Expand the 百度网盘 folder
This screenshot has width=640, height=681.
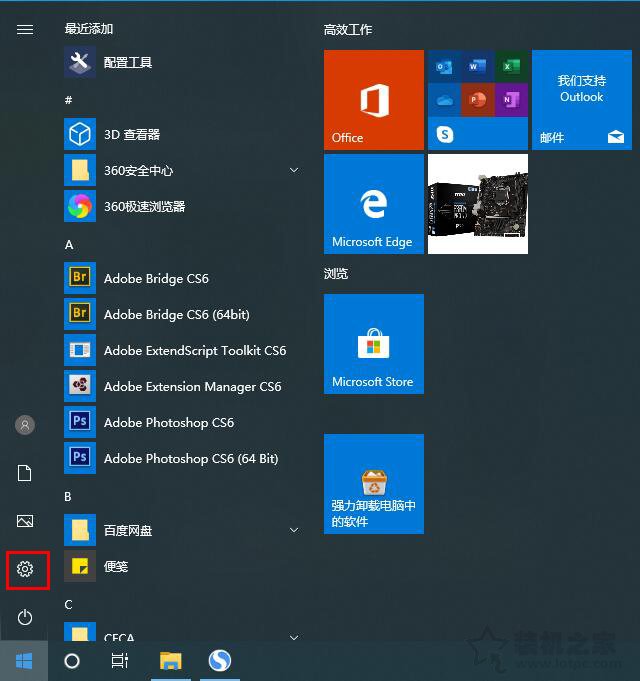[294, 530]
